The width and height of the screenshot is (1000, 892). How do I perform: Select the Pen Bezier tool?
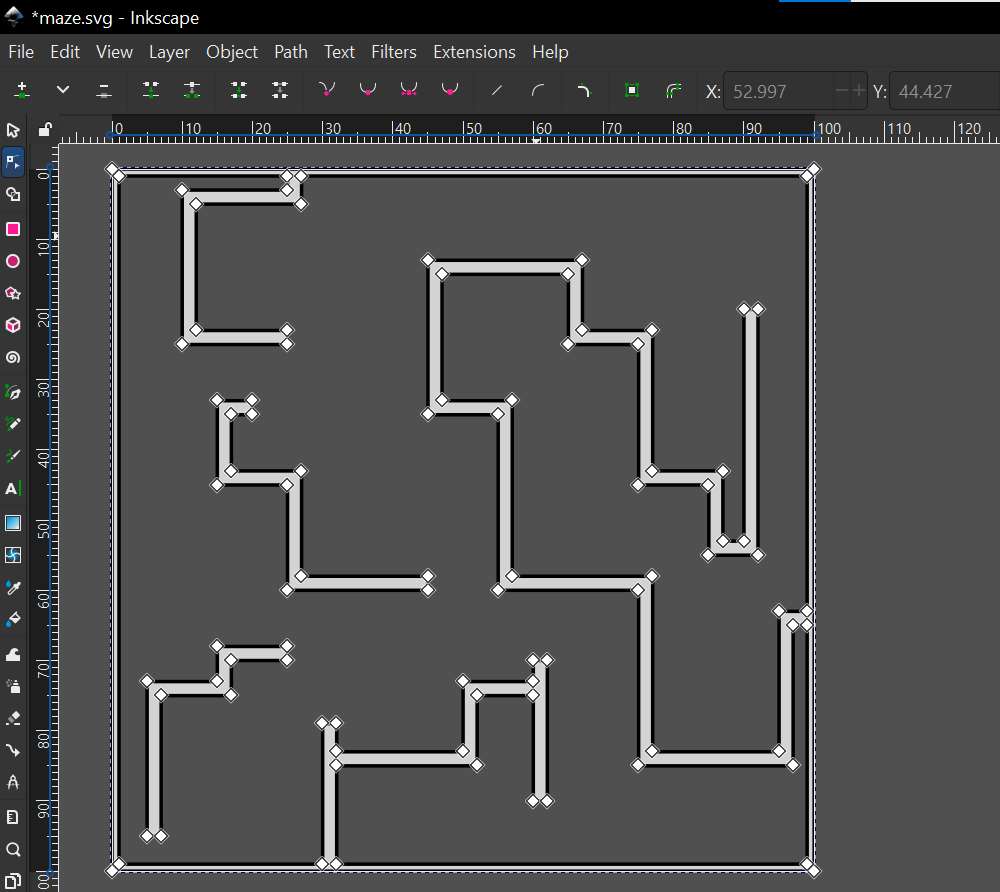coord(13,392)
